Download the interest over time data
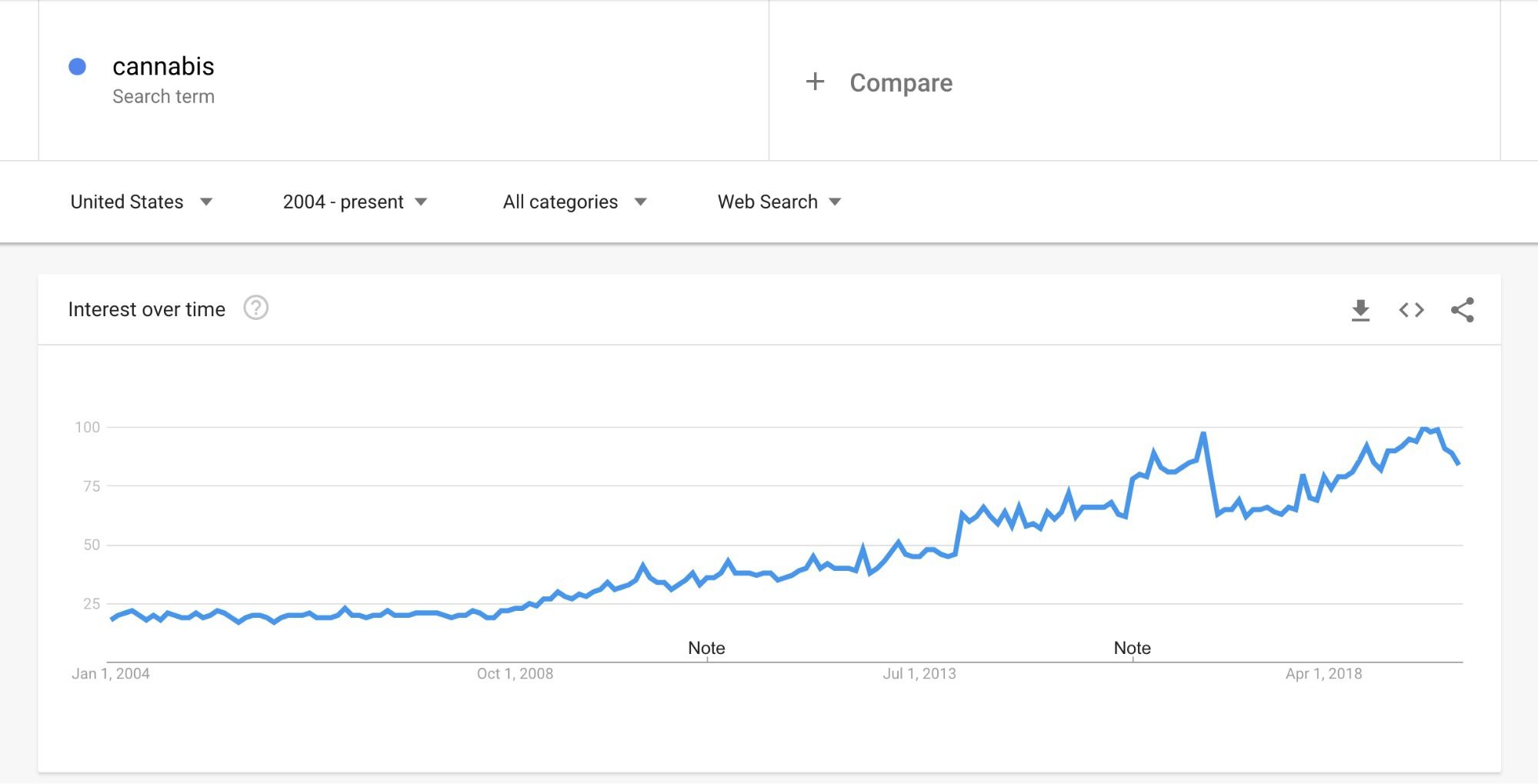The height and width of the screenshot is (784, 1538). 1360,310
